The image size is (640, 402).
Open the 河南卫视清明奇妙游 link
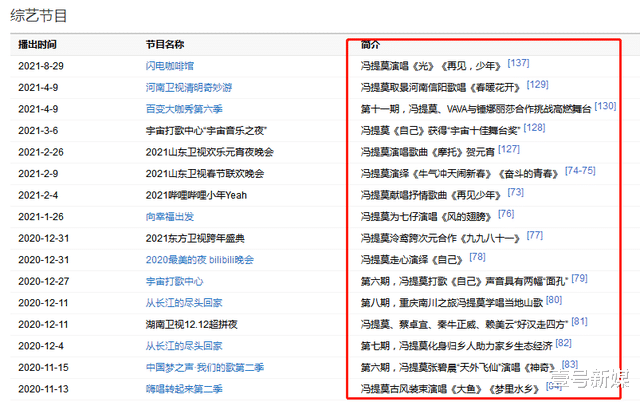click(189, 88)
